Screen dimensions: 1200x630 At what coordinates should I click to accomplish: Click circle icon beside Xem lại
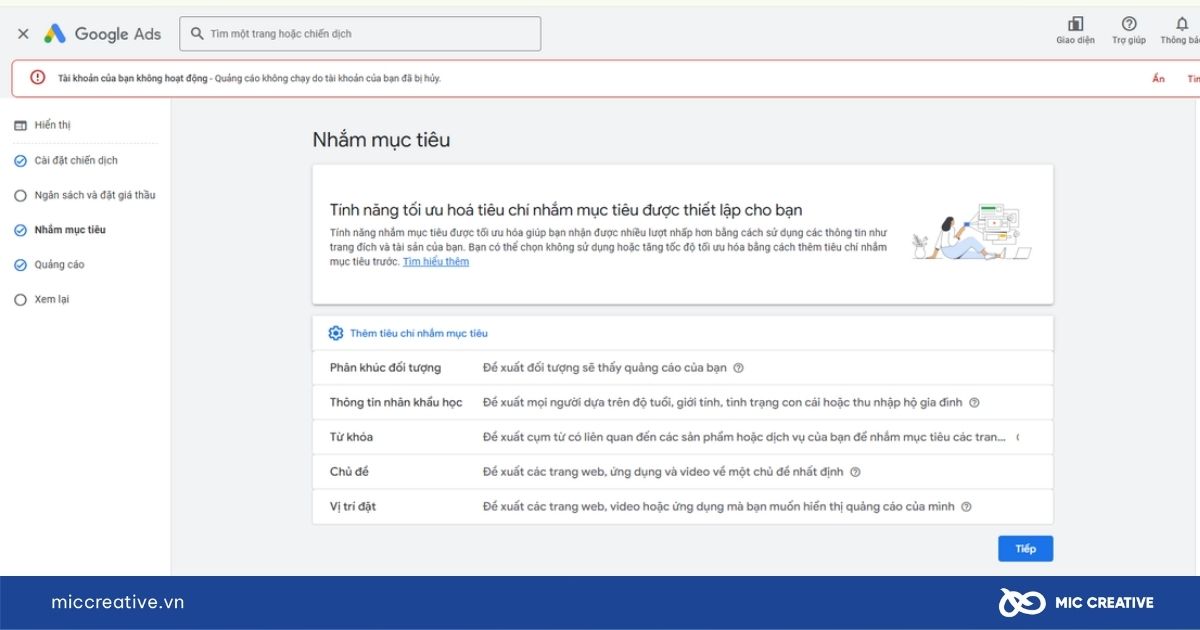tap(20, 299)
